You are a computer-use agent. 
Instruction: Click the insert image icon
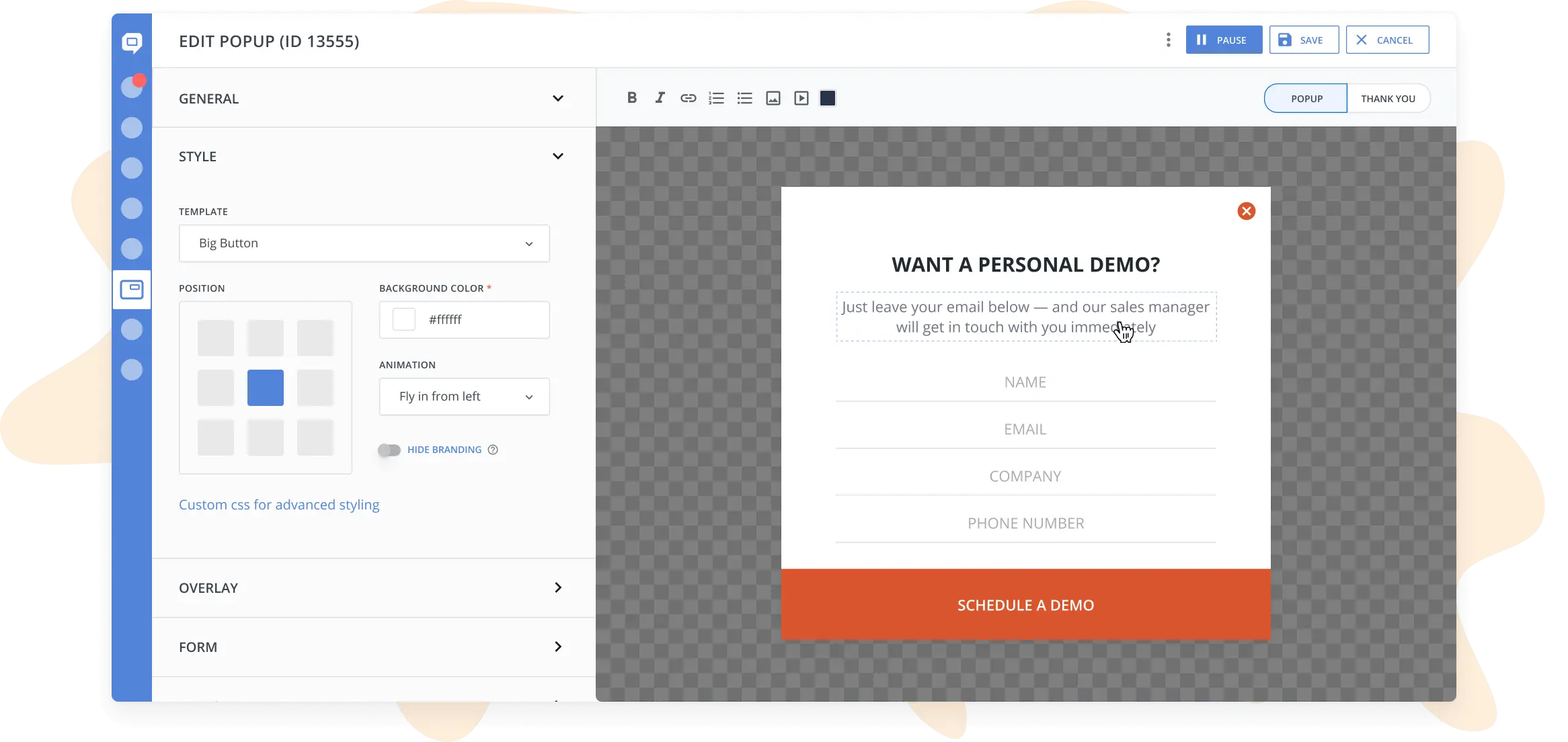(x=773, y=98)
